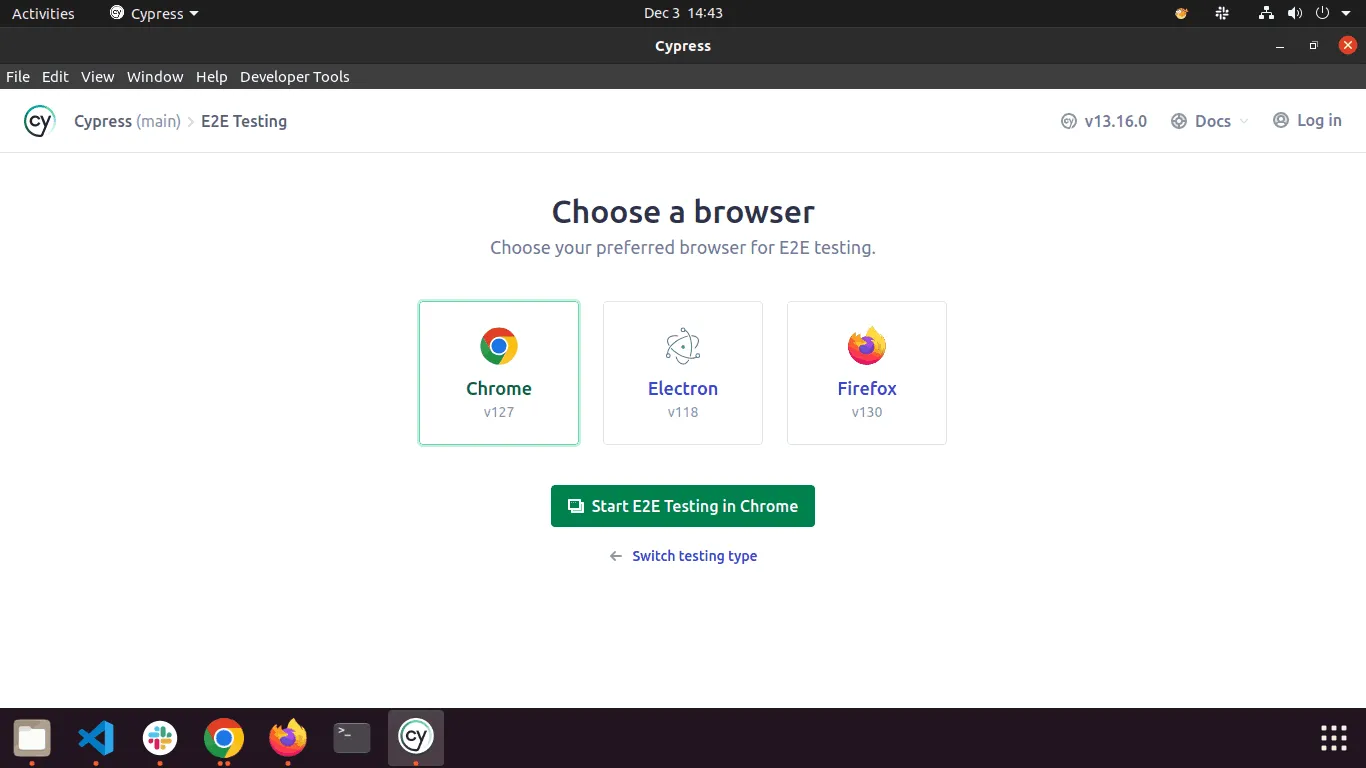The height and width of the screenshot is (768, 1366).
Task: Open Google Chrome from the dock
Action: [x=224, y=738]
